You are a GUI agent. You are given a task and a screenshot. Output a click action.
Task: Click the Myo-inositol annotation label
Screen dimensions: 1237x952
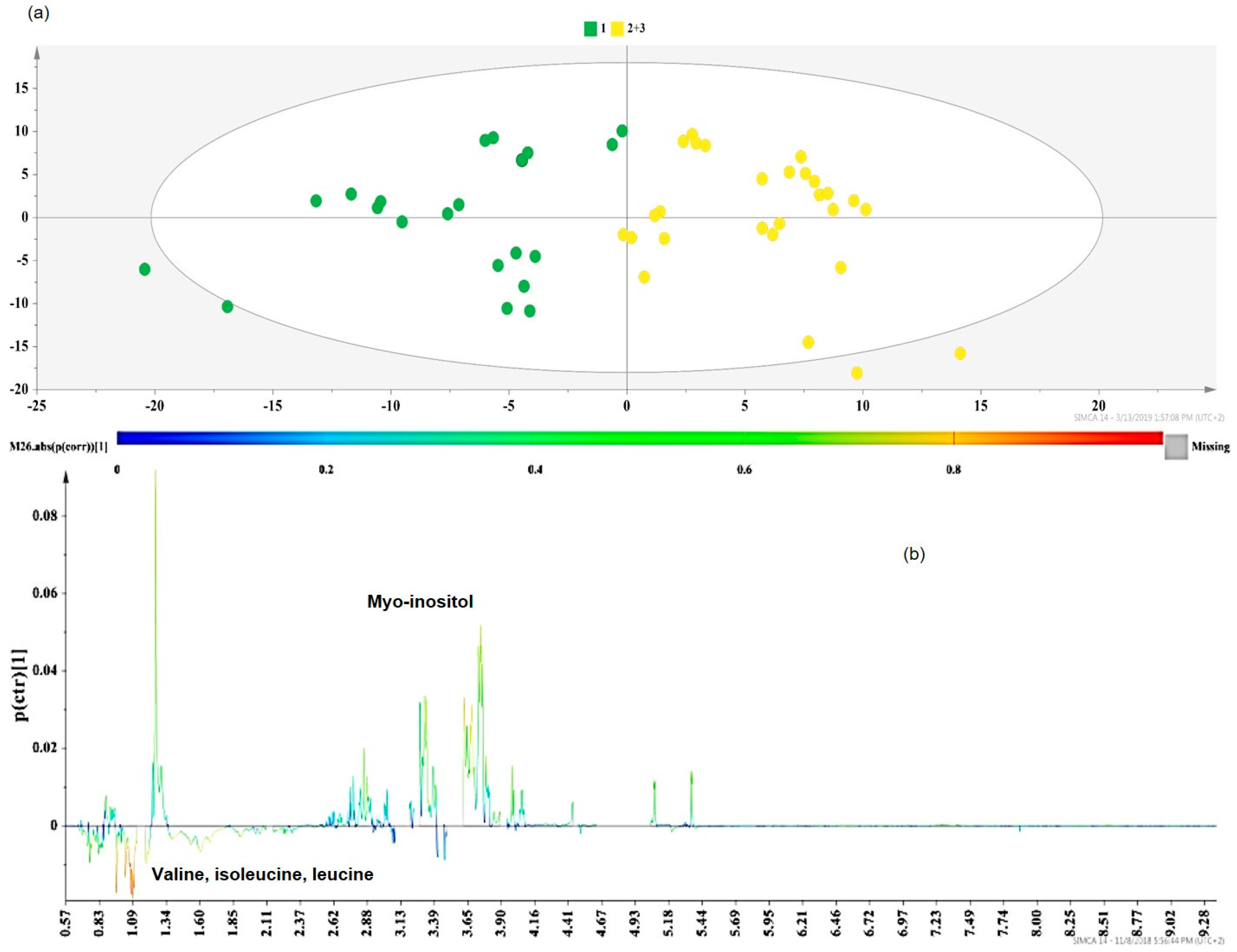click(x=420, y=601)
